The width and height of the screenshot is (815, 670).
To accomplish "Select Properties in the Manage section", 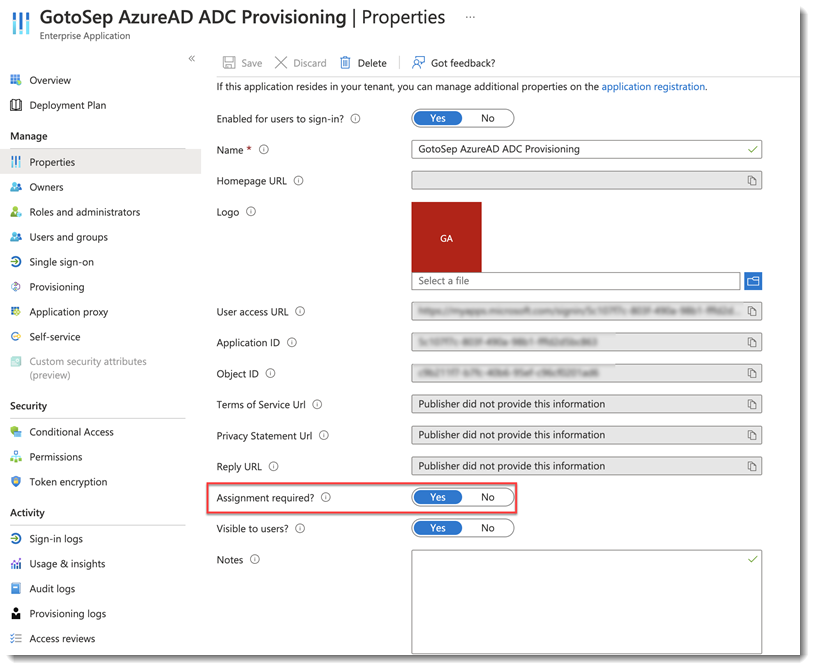I will click(100, 162).
